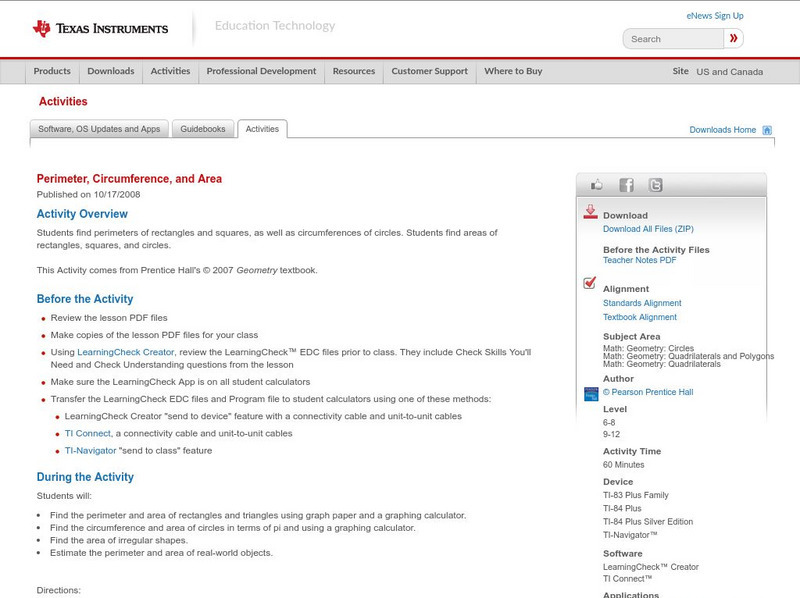This screenshot has width=800, height=598.
Task: Go to Downloads Home link
Action: click(x=722, y=130)
